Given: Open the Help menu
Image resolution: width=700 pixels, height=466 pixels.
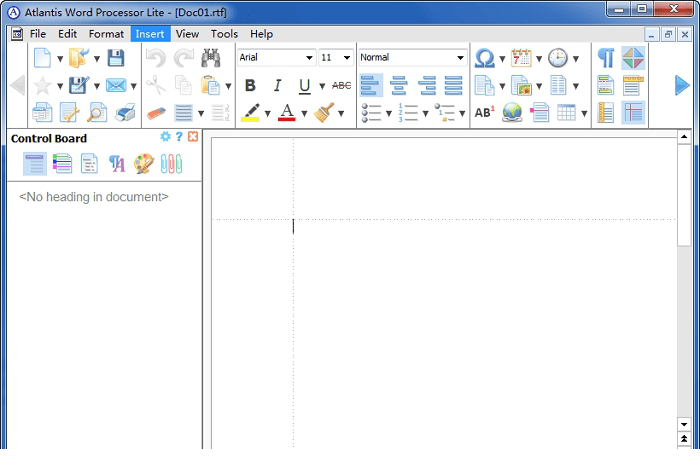Looking at the screenshot, I should (261, 34).
